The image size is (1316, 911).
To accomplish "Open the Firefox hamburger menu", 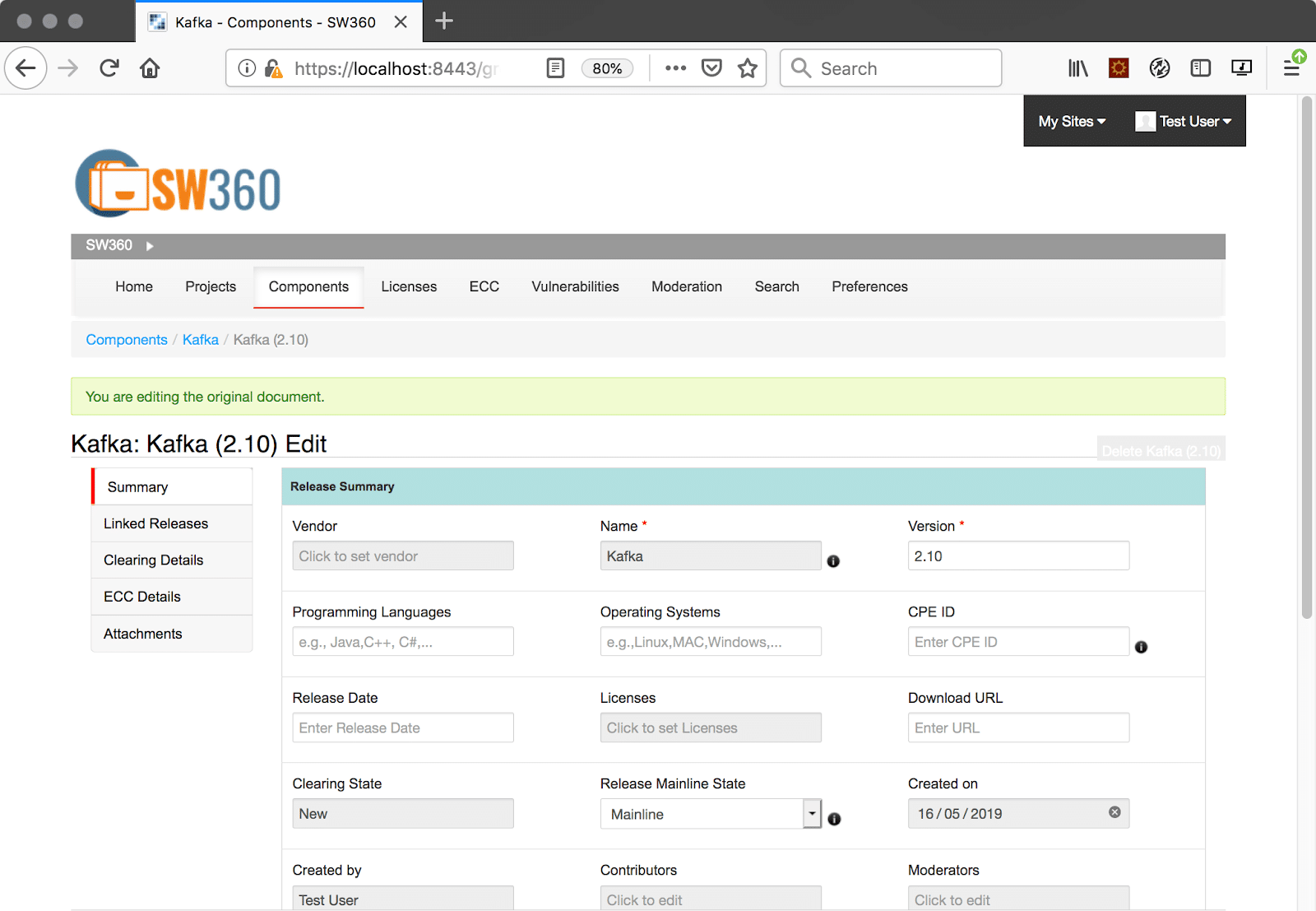I will point(1292,67).
